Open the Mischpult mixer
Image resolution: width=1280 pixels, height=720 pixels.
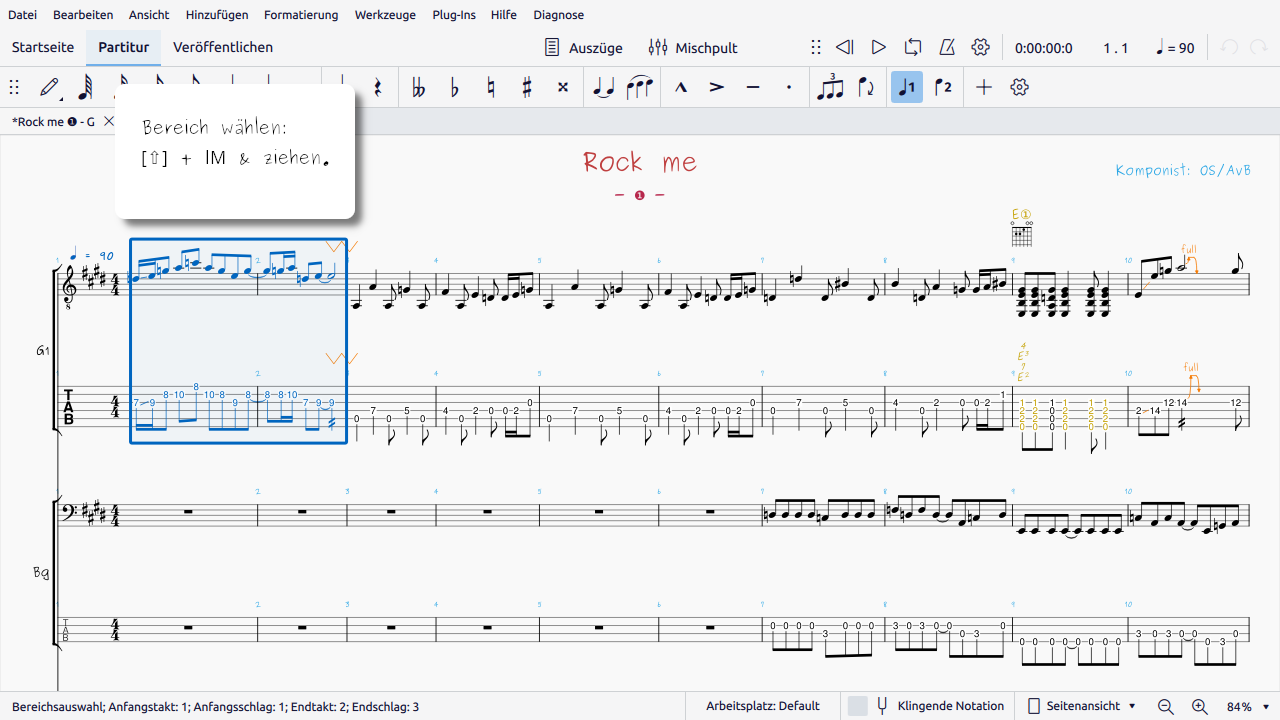pos(693,47)
